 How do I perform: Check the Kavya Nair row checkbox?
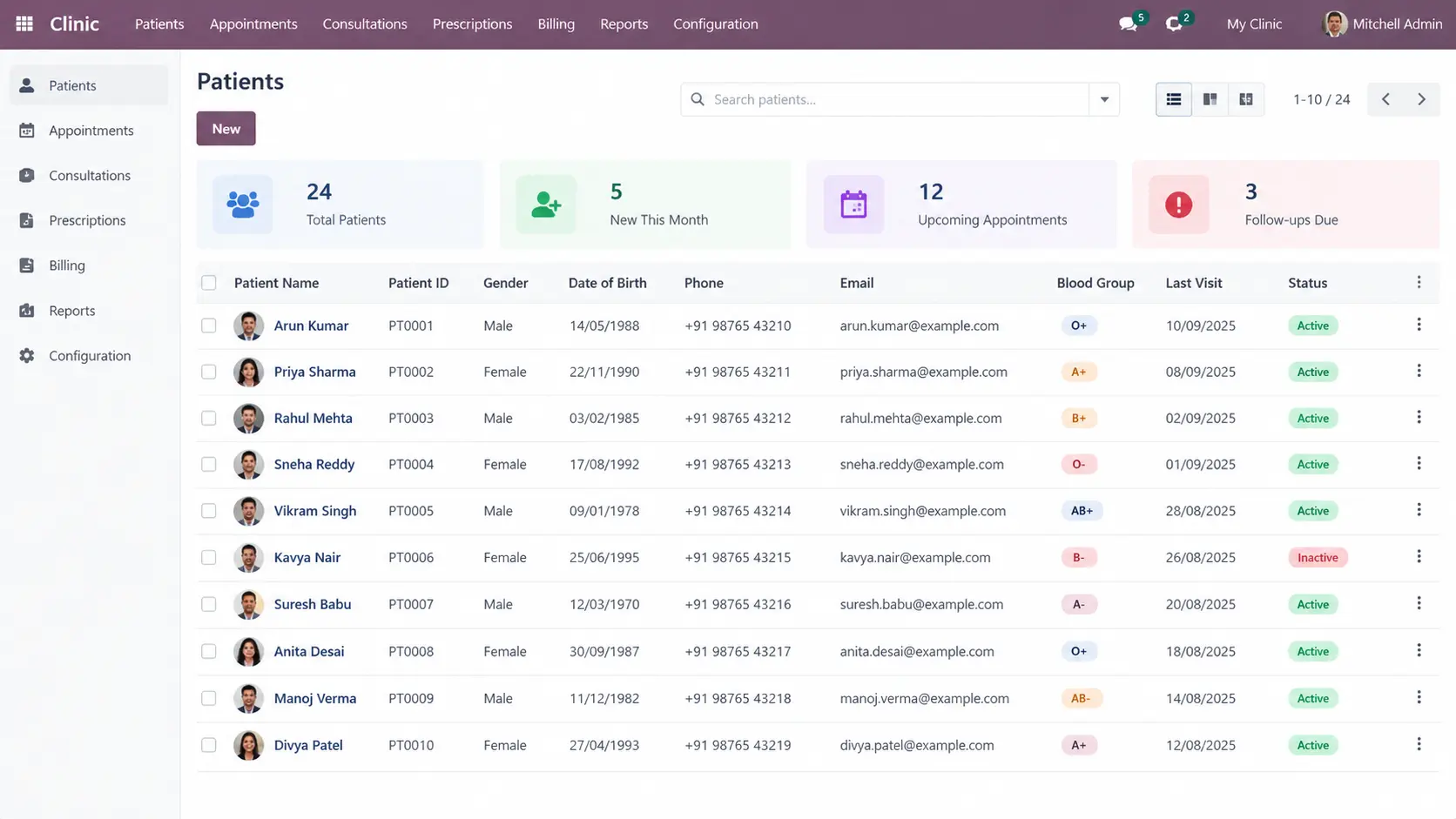pos(209,557)
